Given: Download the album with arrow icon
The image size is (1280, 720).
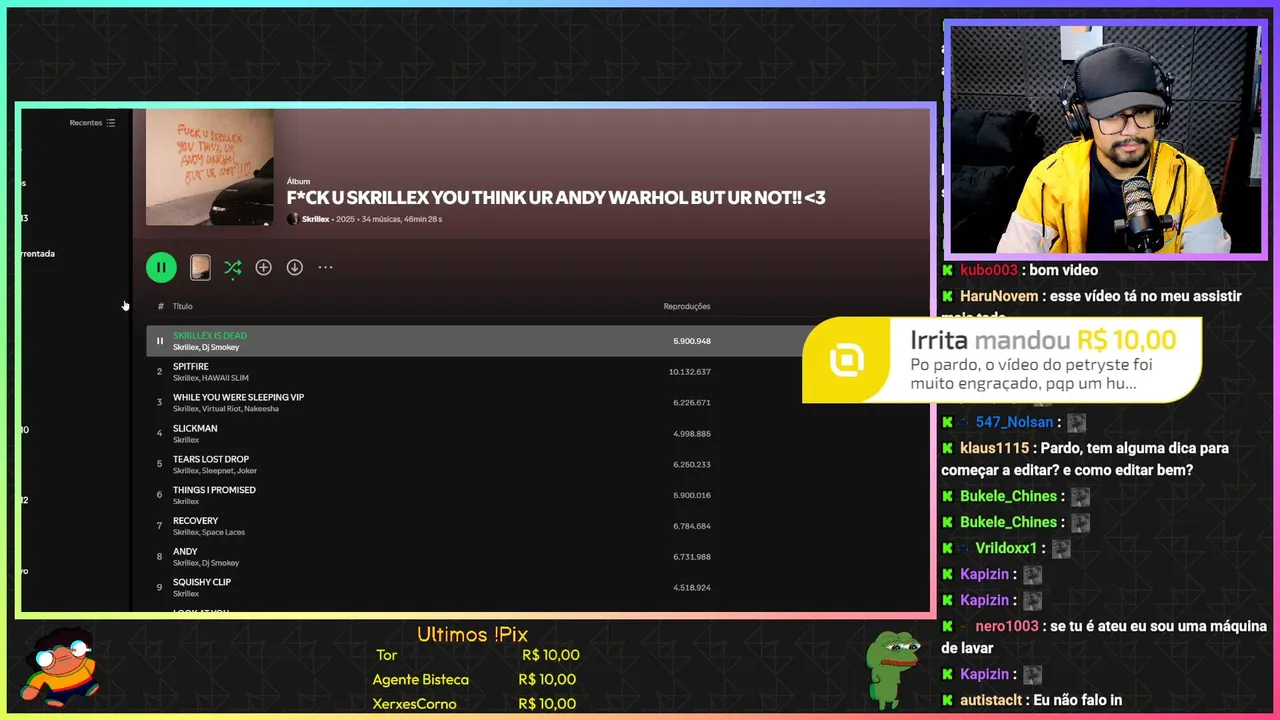Looking at the screenshot, I should pos(294,267).
